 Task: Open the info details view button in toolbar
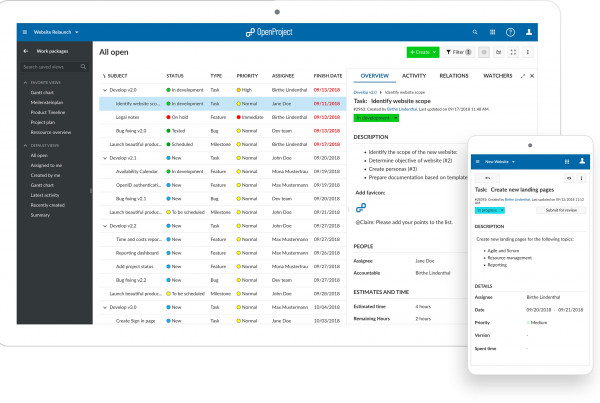click(484, 52)
